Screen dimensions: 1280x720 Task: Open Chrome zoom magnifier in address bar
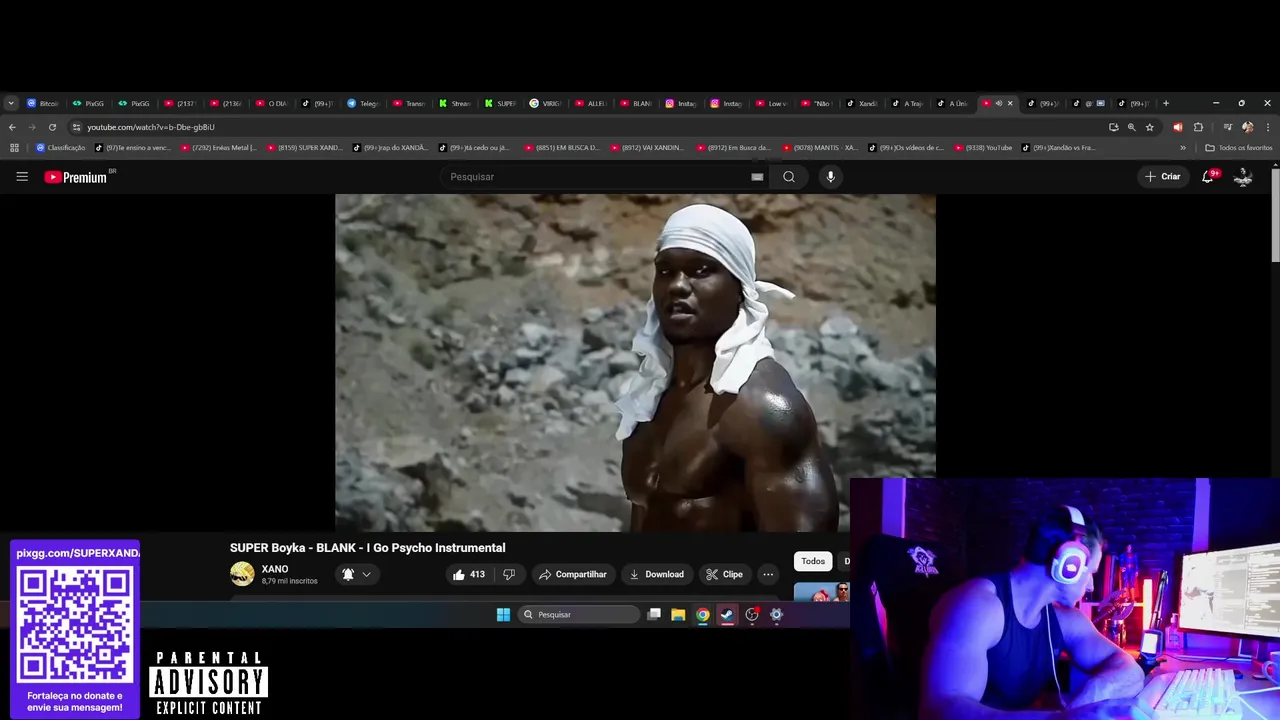(1132, 127)
